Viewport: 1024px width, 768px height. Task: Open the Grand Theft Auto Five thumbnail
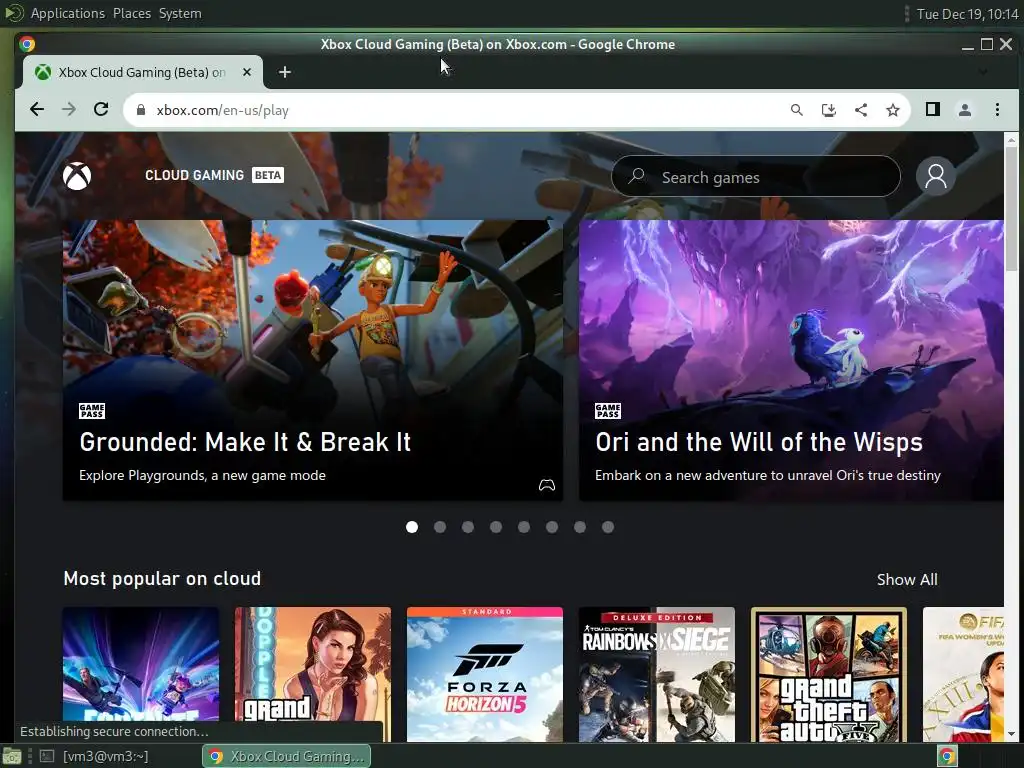coord(829,675)
